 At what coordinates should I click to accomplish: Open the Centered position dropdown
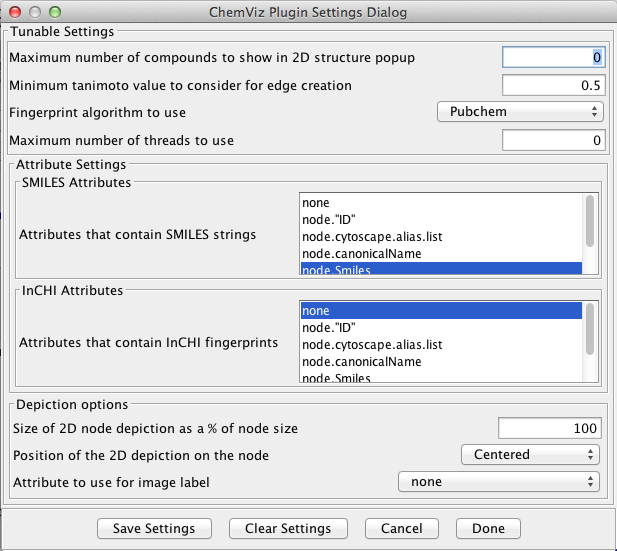pos(530,455)
